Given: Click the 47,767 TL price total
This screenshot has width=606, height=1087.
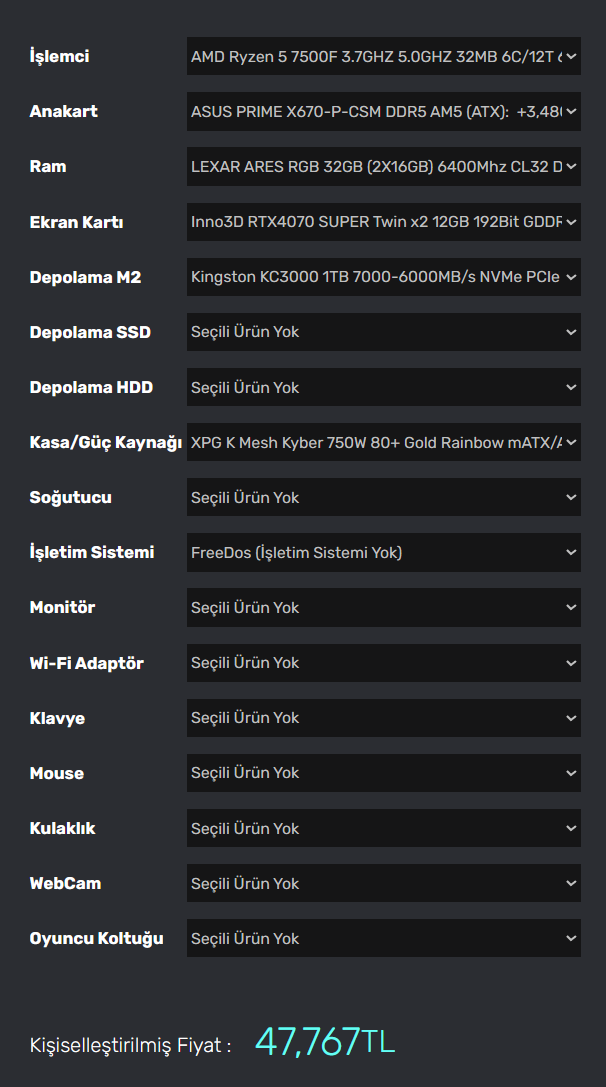Looking at the screenshot, I should [x=325, y=1042].
